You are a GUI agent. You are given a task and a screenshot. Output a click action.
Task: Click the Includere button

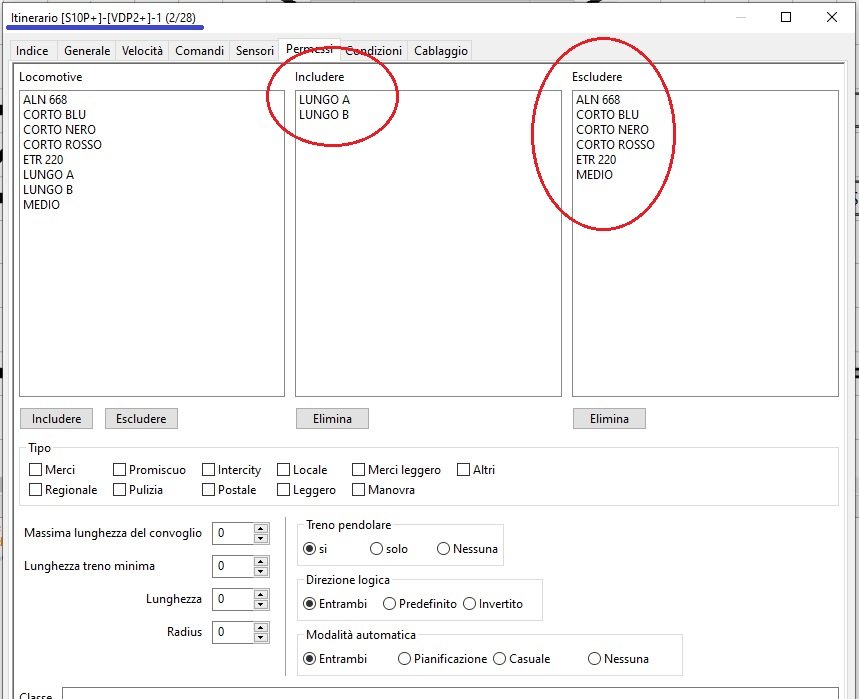click(x=56, y=419)
